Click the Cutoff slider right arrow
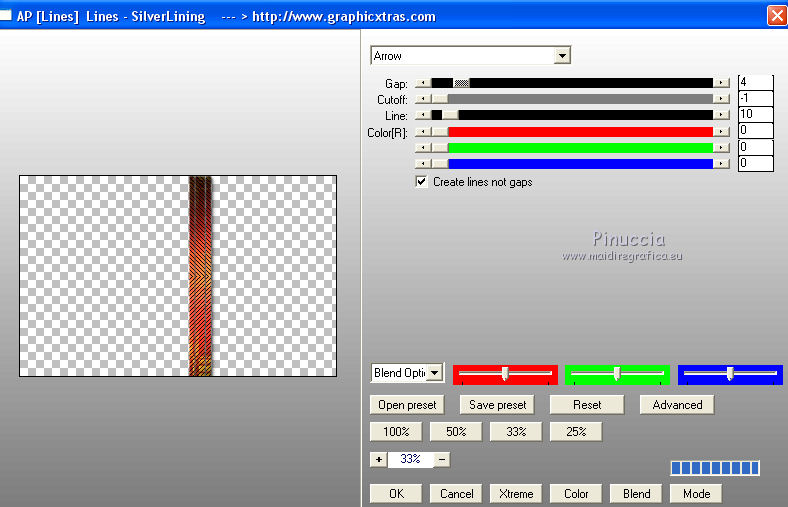Image resolution: width=788 pixels, height=507 pixels. pyautogui.click(x=721, y=99)
